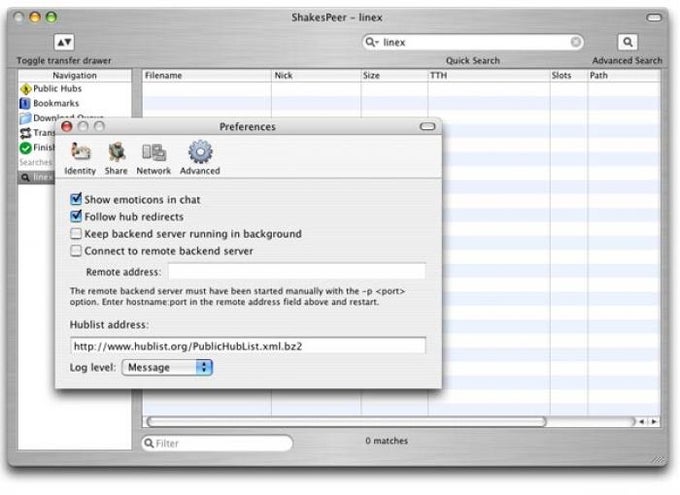Click the green zoom window button

(51, 17)
